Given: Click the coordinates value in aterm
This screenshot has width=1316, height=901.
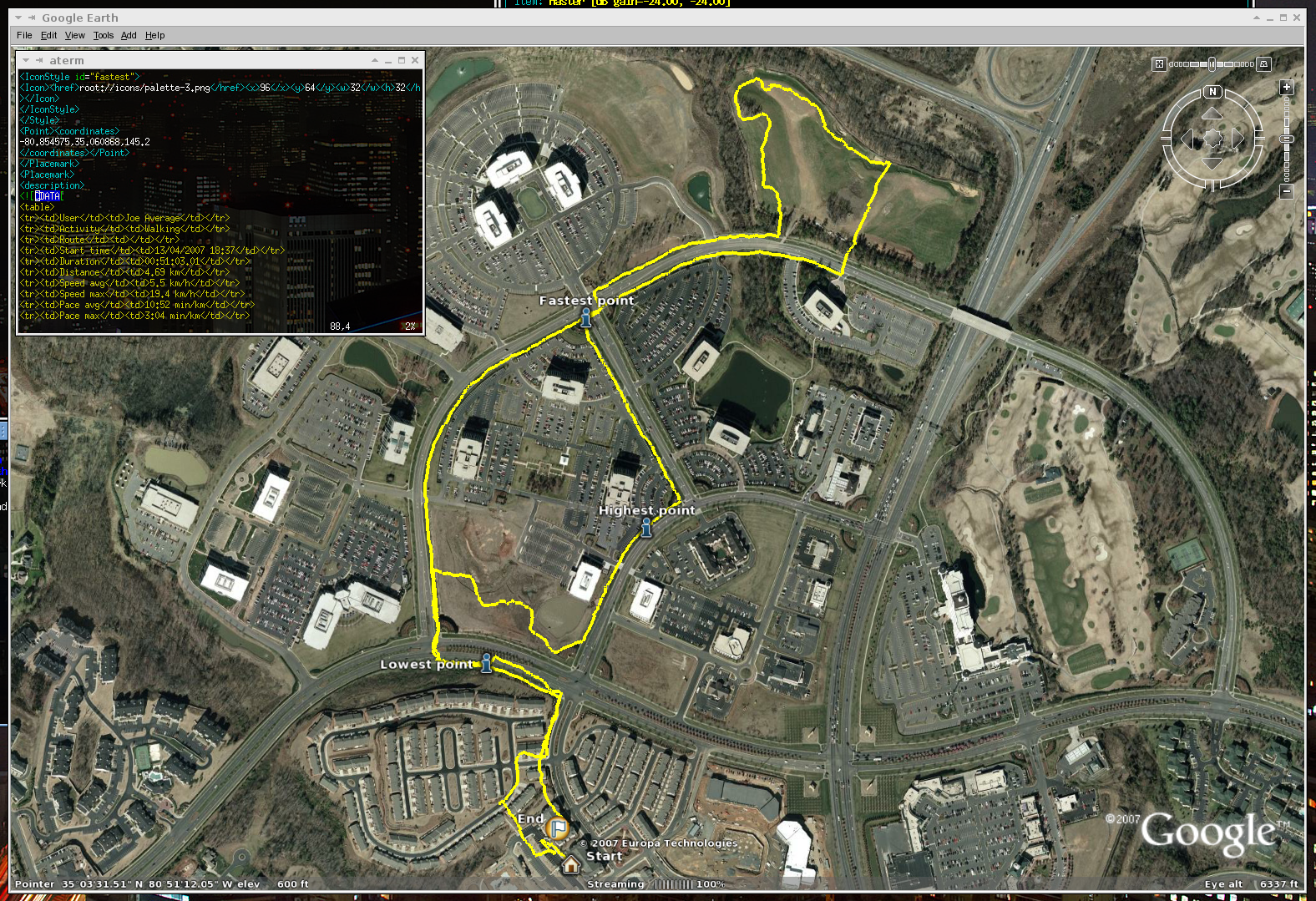Looking at the screenshot, I should point(84,142).
